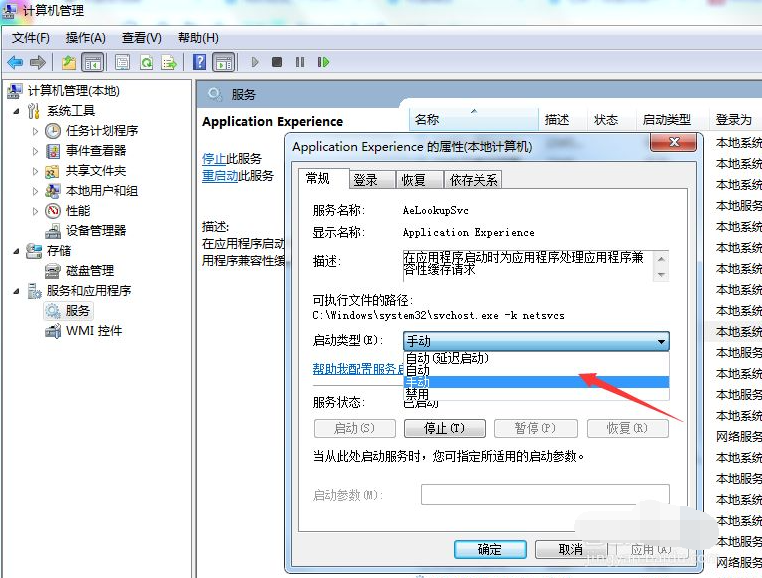Choose 禁用 from startup type list
The width and height of the screenshot is (762, 578).
point(417,394)
